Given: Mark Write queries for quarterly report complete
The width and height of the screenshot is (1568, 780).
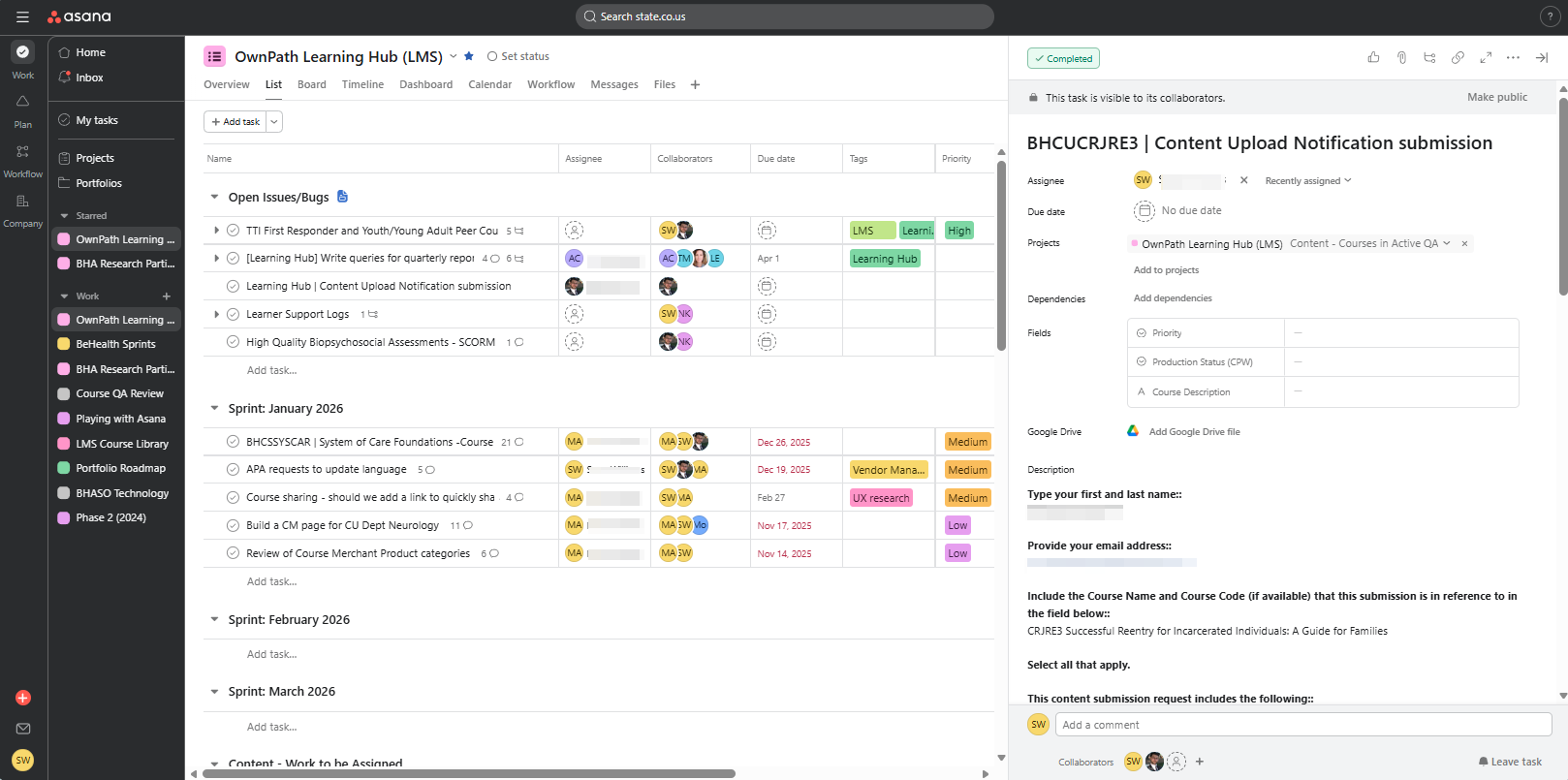Looking at the screenshot, I should click(x=233, y=259).
